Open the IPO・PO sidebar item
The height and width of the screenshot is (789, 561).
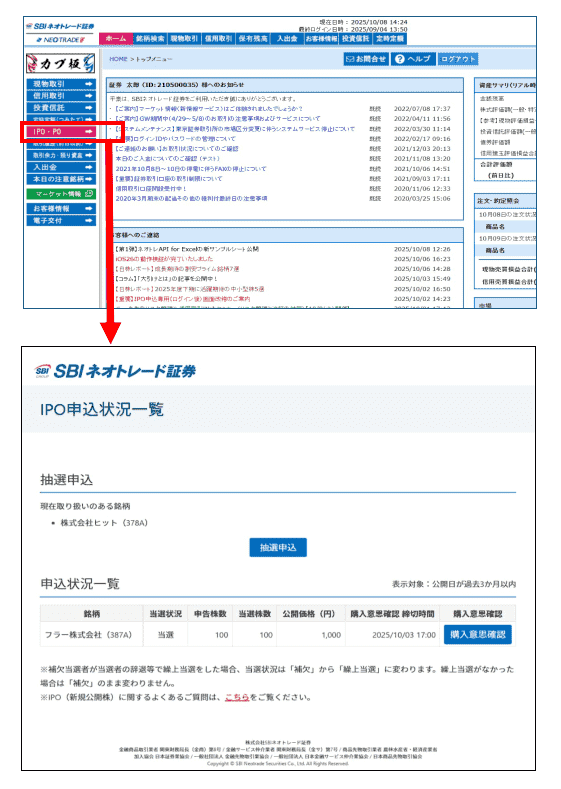[x=61, y=131]
